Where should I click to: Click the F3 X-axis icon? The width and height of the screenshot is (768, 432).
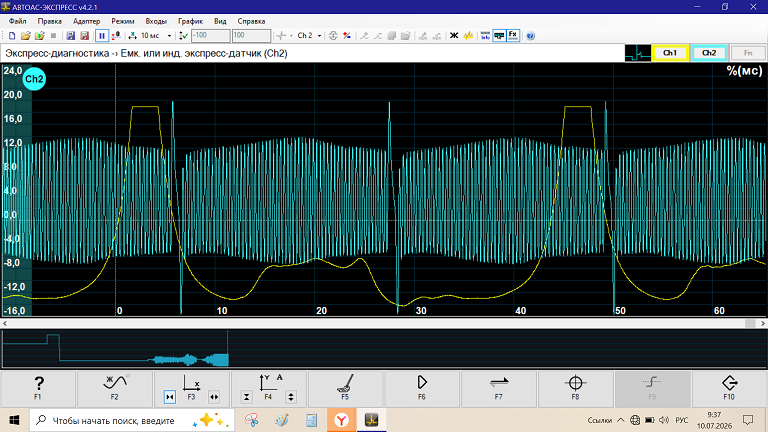pos(192,384)
